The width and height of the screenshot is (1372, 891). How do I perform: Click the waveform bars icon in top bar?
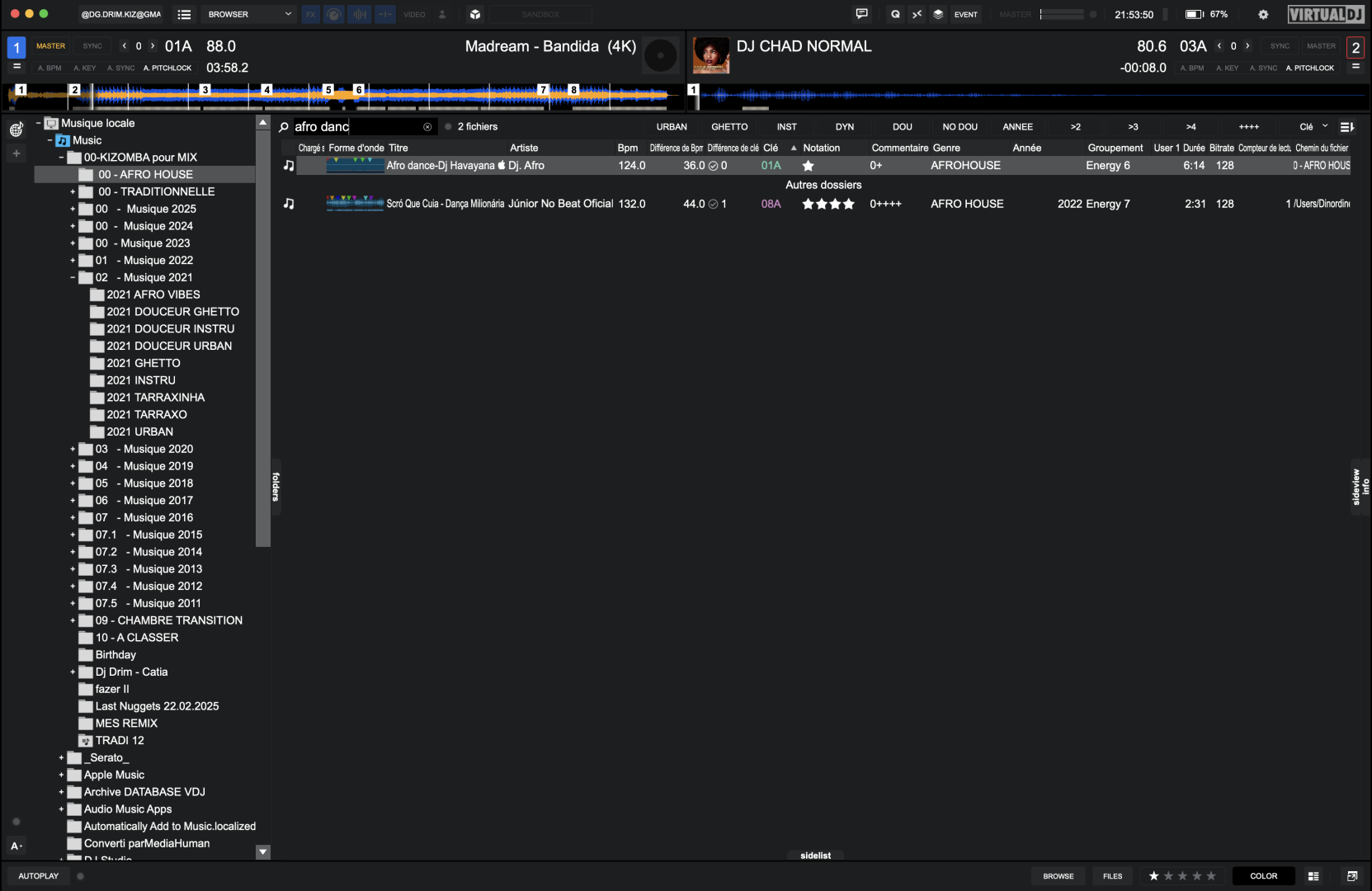coord(359,14)
